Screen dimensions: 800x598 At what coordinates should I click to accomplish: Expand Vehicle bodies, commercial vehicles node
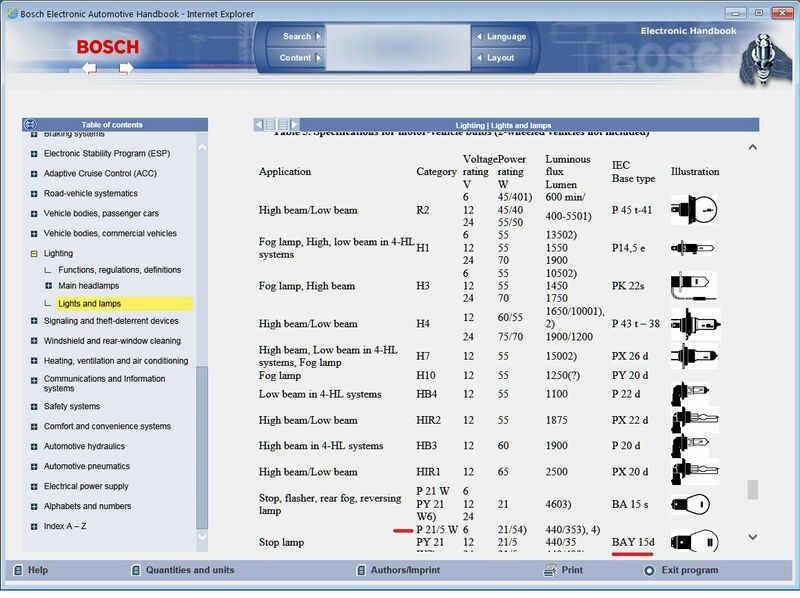pos(34,234)
